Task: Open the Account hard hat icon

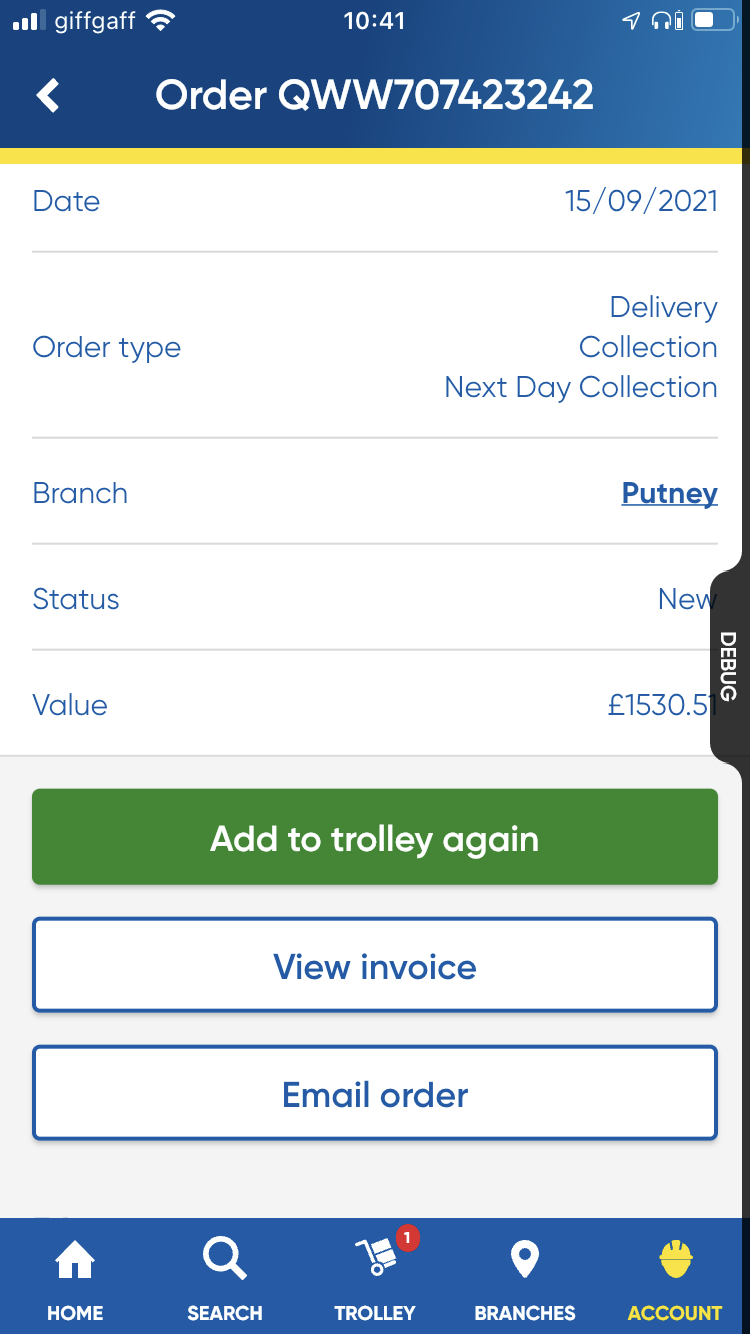Action: (676, 1259)
